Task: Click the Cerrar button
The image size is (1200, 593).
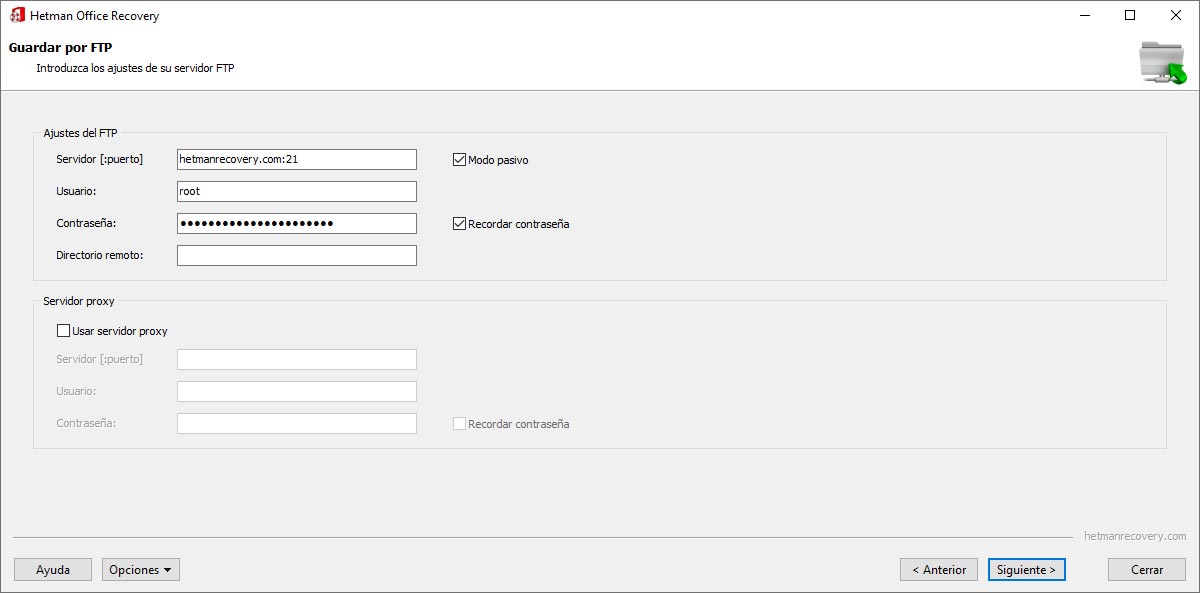Action: tap(1147, 570)
